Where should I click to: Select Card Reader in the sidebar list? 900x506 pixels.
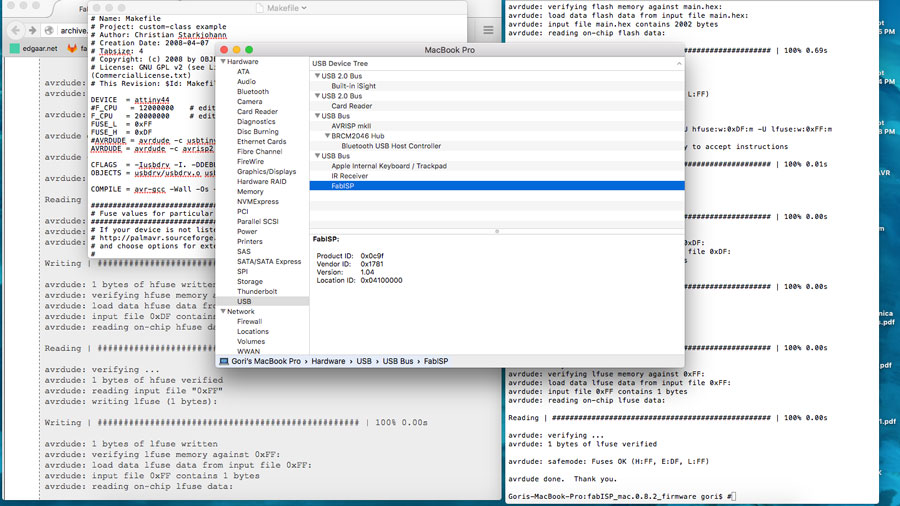click(x=257, y=112)
